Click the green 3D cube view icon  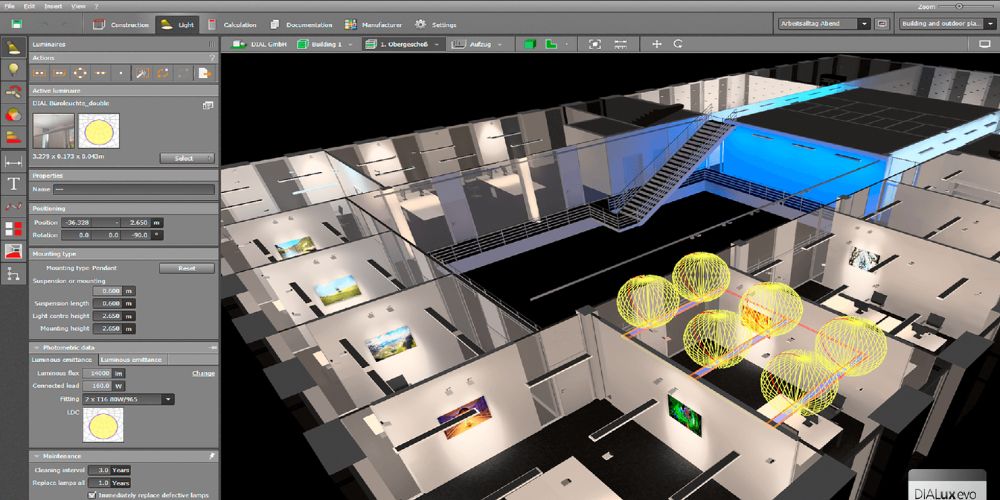tap(530, 44)
